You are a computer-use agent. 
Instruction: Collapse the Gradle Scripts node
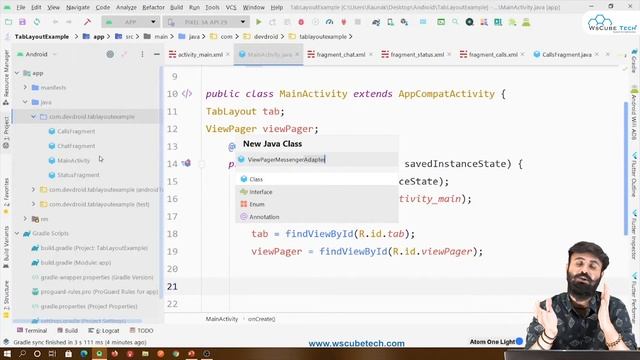coord(17,233)
